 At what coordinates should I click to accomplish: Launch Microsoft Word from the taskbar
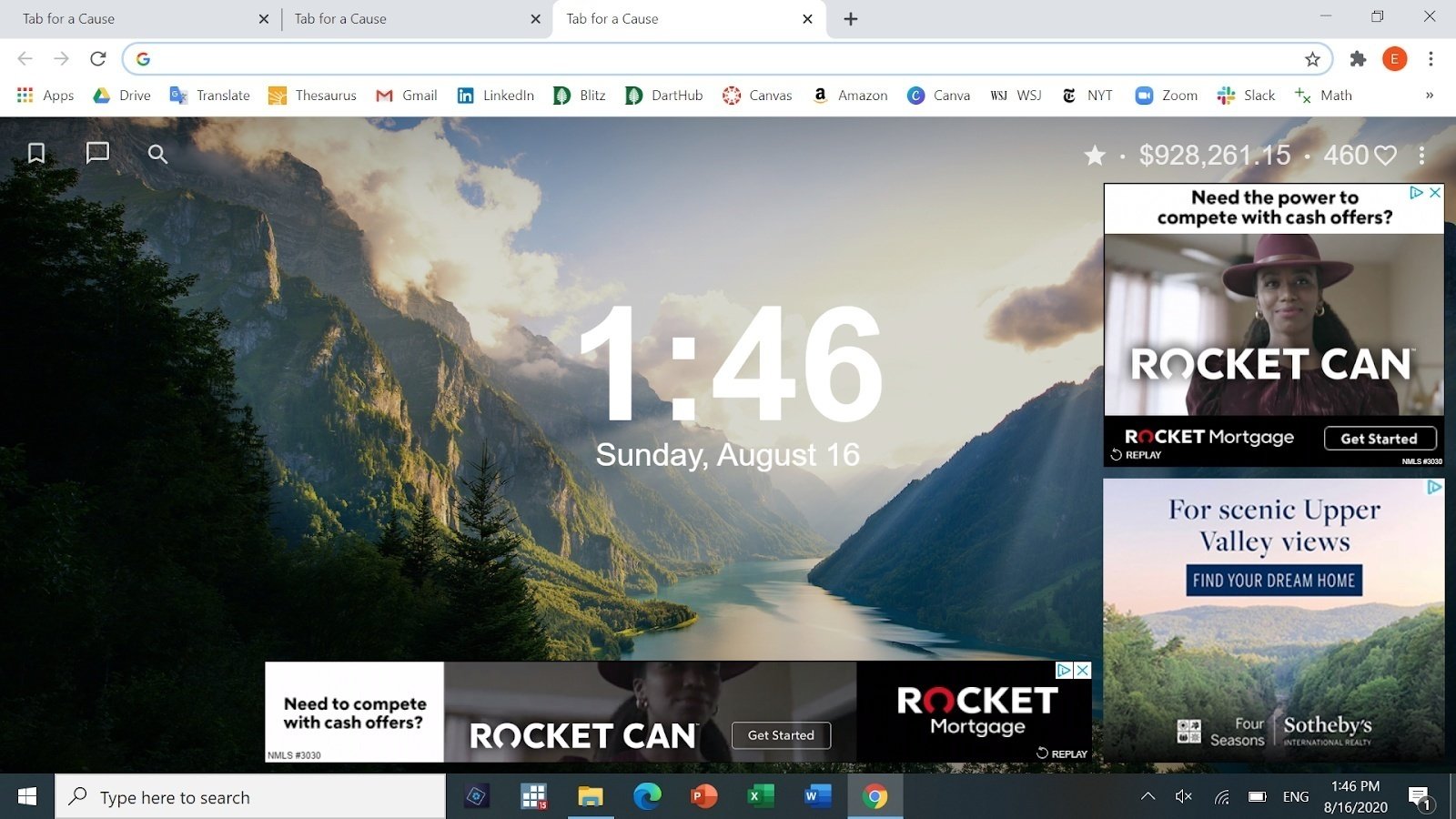816,796
